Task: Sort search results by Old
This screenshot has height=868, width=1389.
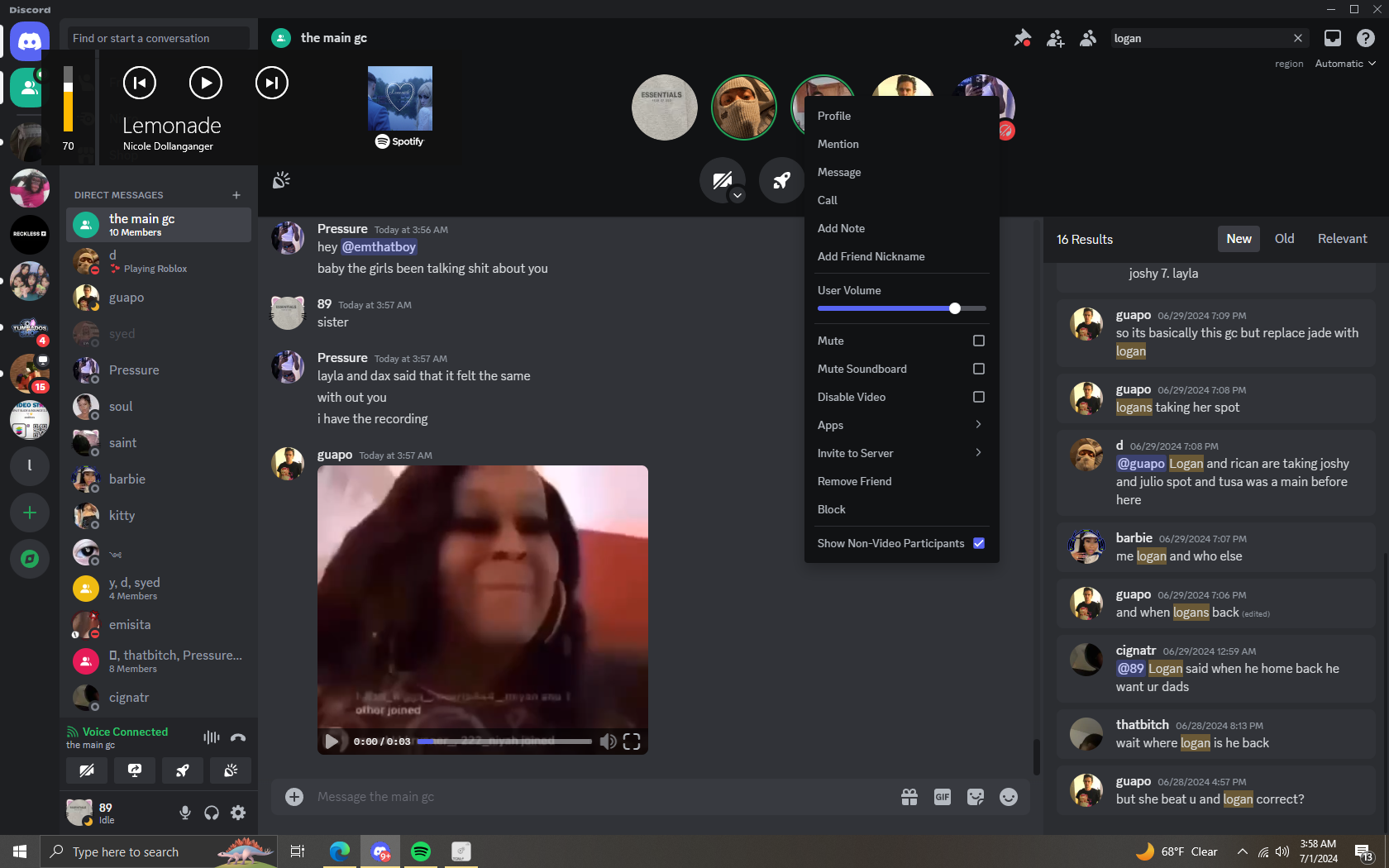Action: point(1284,239)
